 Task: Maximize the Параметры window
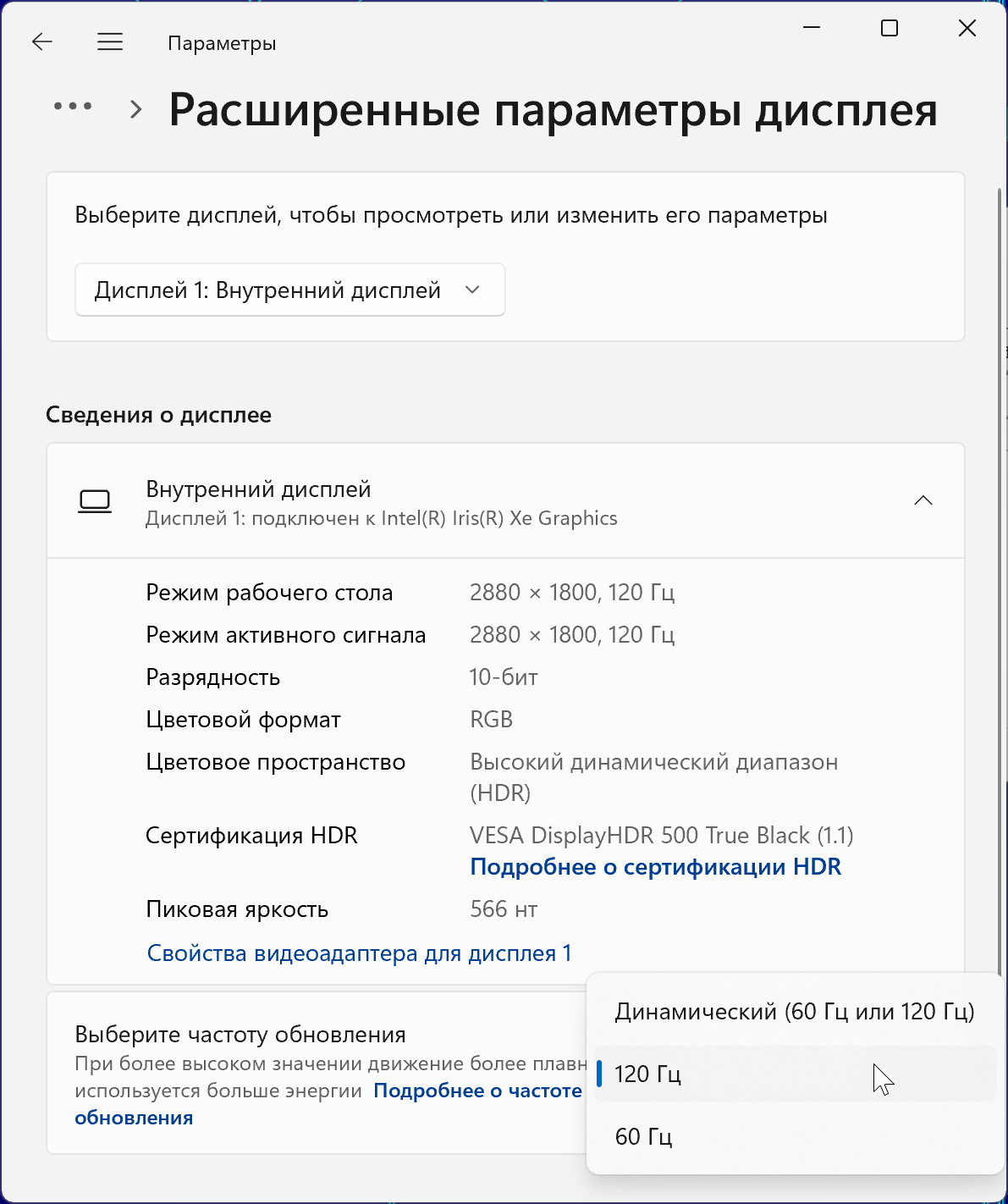tap(890, 28)
